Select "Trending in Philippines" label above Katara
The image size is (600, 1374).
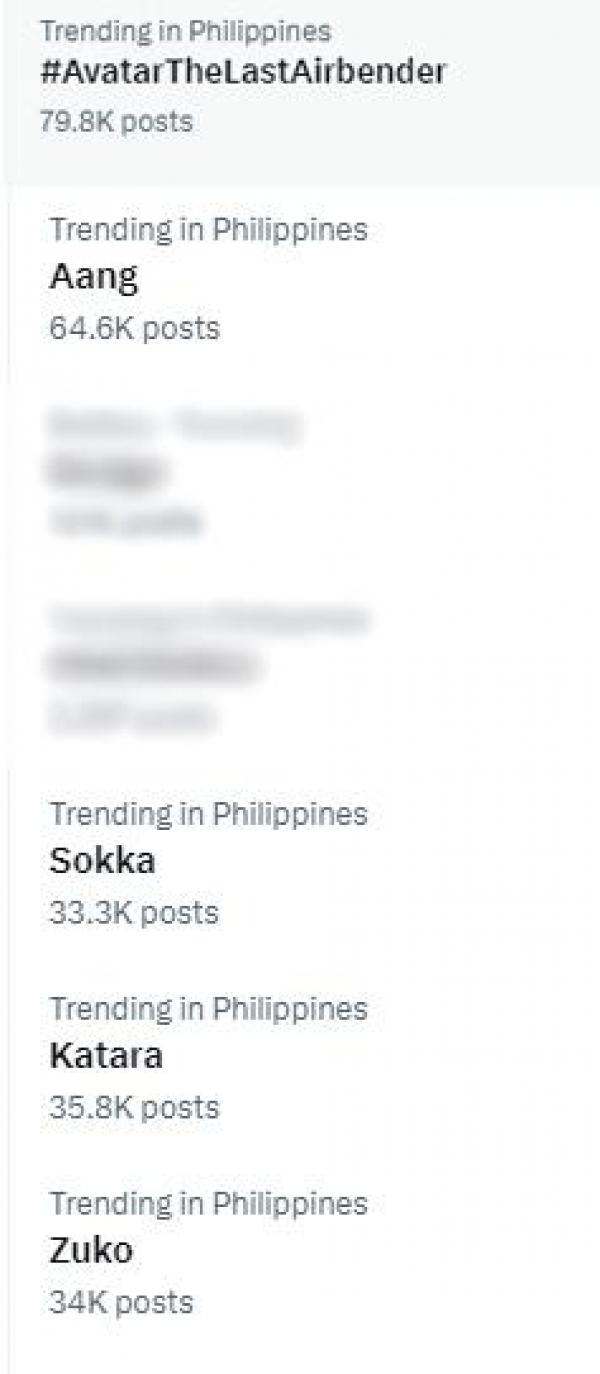pyautogui.click(x=209, y=1008)
